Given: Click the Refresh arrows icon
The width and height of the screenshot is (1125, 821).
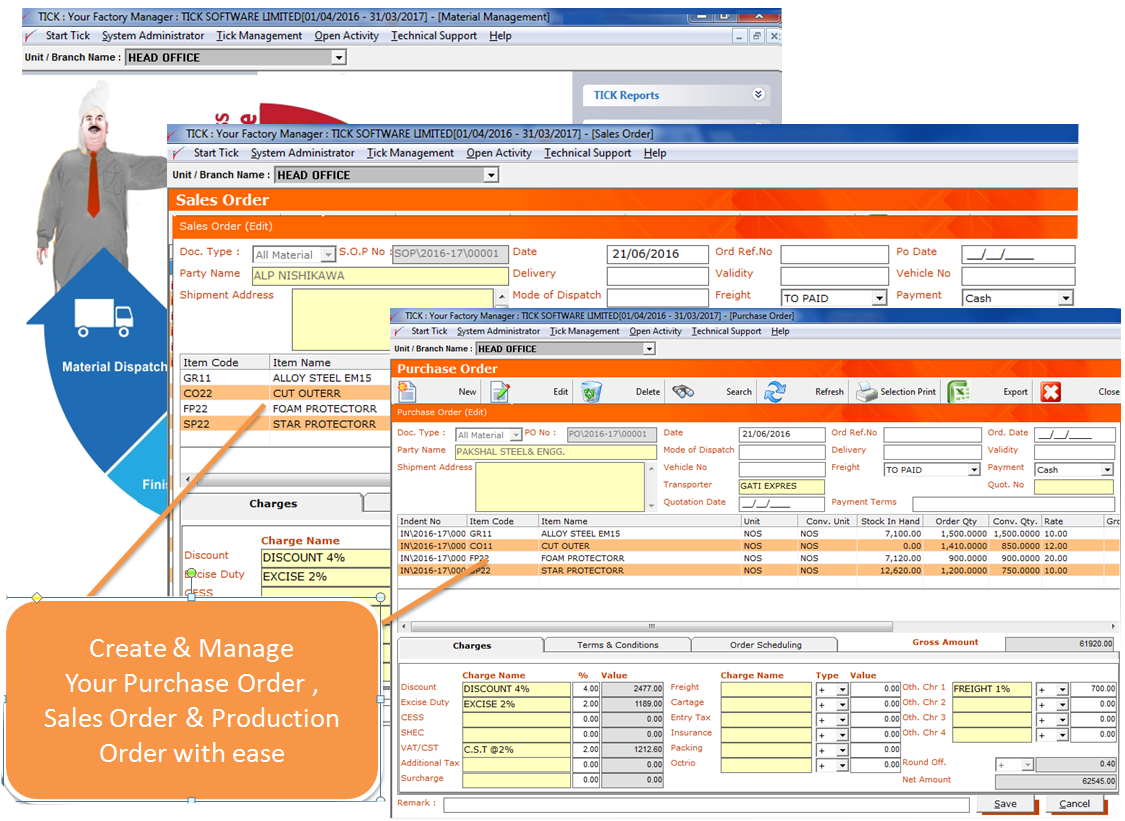Looking at the screenshot, I should pos(775,392).
